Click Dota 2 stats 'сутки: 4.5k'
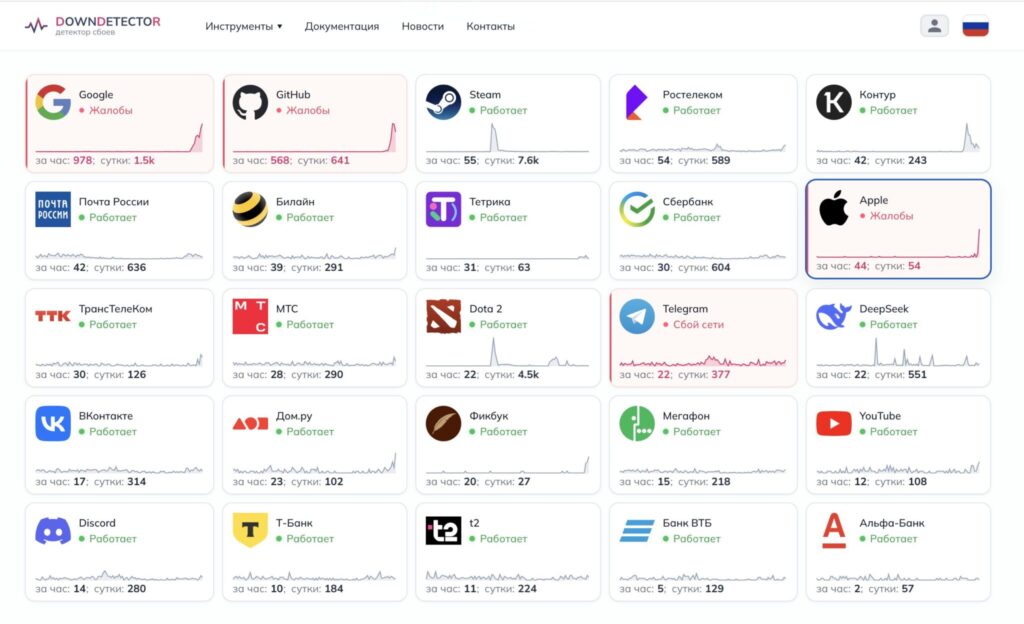This screenshot has width=1024, height=624. click(x=511, y=375)
